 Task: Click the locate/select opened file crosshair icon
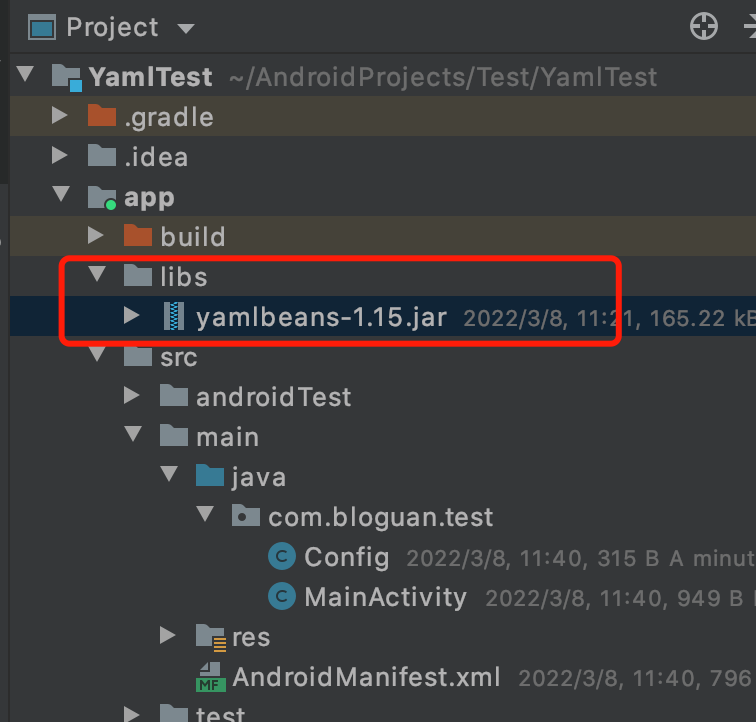(704, 27)
